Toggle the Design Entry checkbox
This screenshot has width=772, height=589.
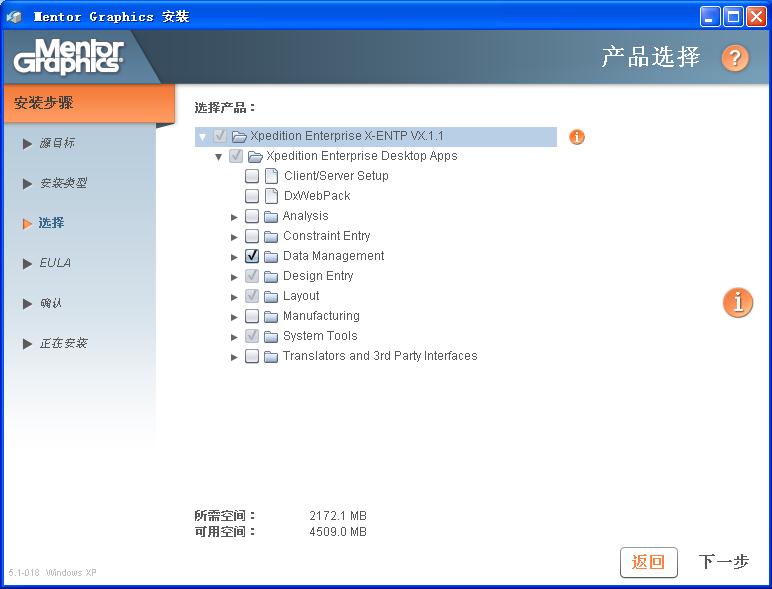tap(252, 276)
